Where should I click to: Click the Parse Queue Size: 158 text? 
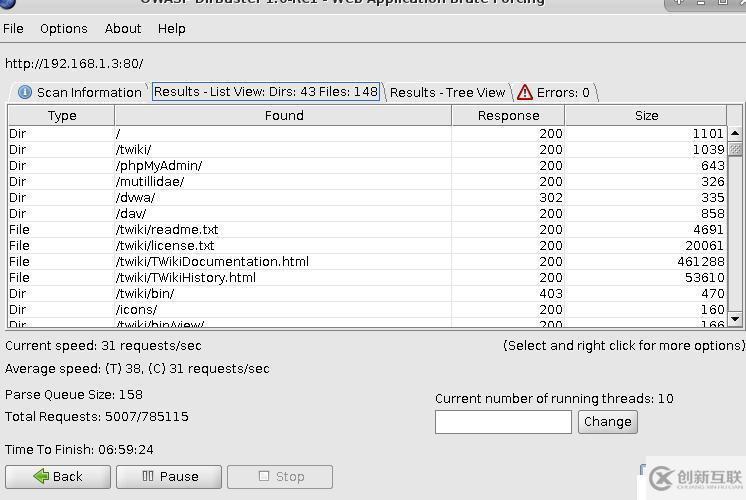point(74,395)
